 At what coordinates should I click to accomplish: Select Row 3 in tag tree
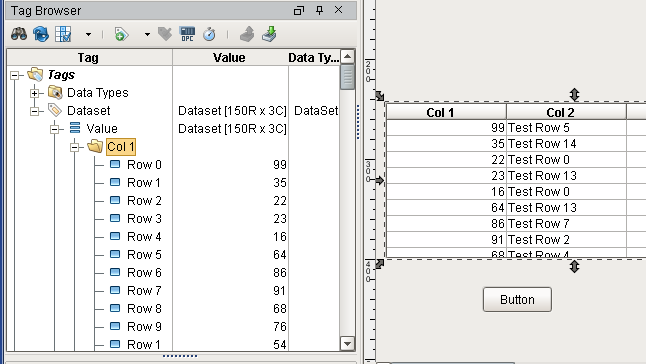[x=144, y=219]
